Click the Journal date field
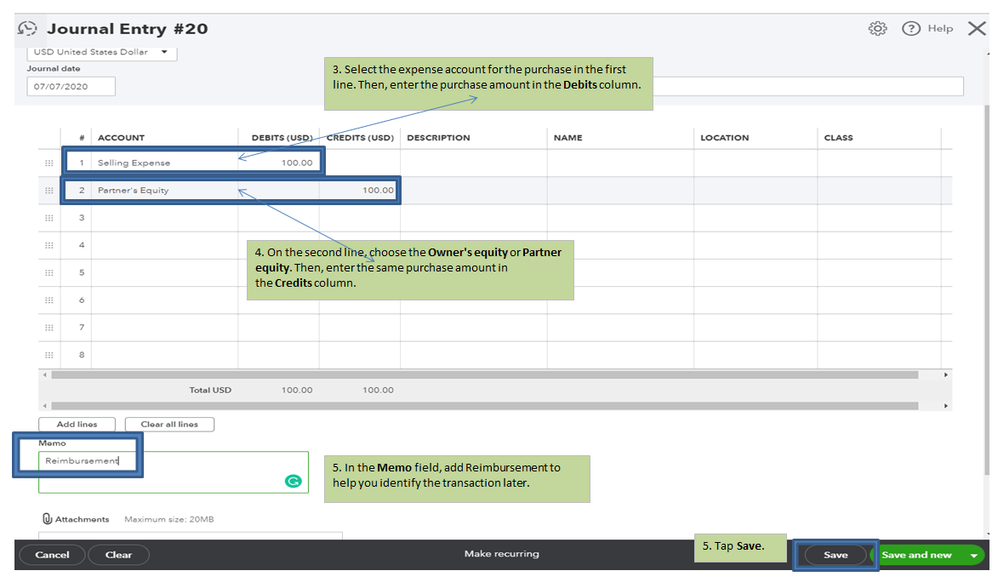 [x=71, y=87]
